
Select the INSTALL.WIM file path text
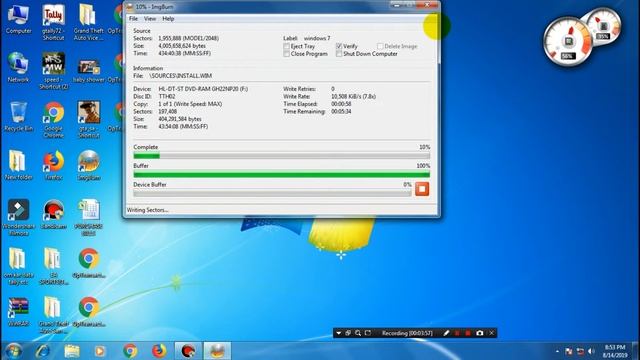(180, 76)
